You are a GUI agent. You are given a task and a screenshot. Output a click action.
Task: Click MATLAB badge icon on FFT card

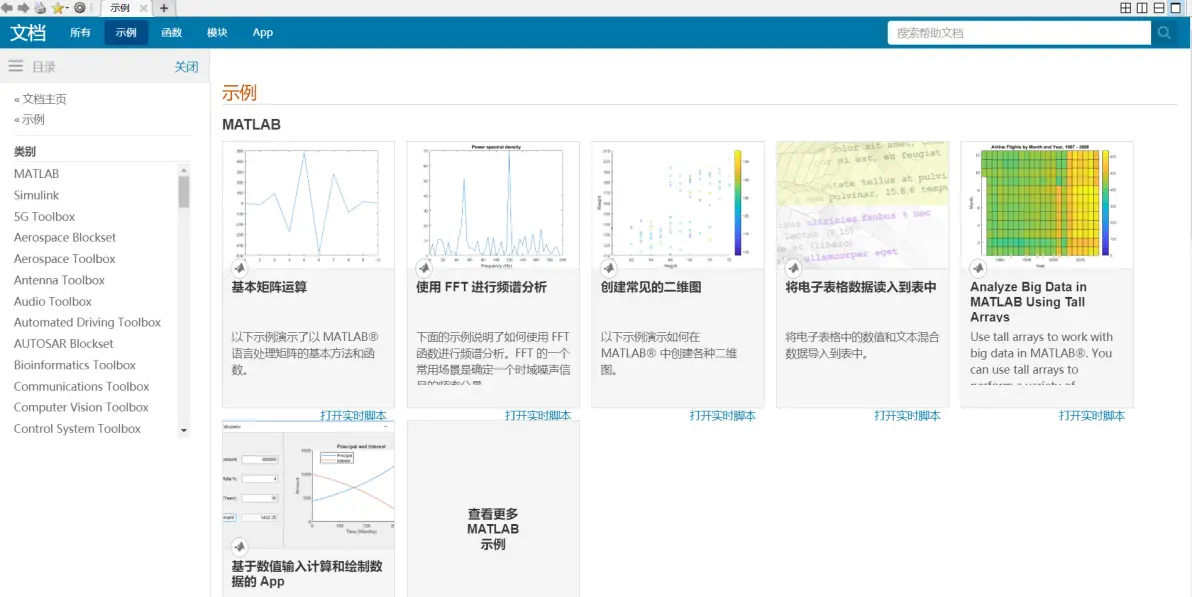coord(424,268)
